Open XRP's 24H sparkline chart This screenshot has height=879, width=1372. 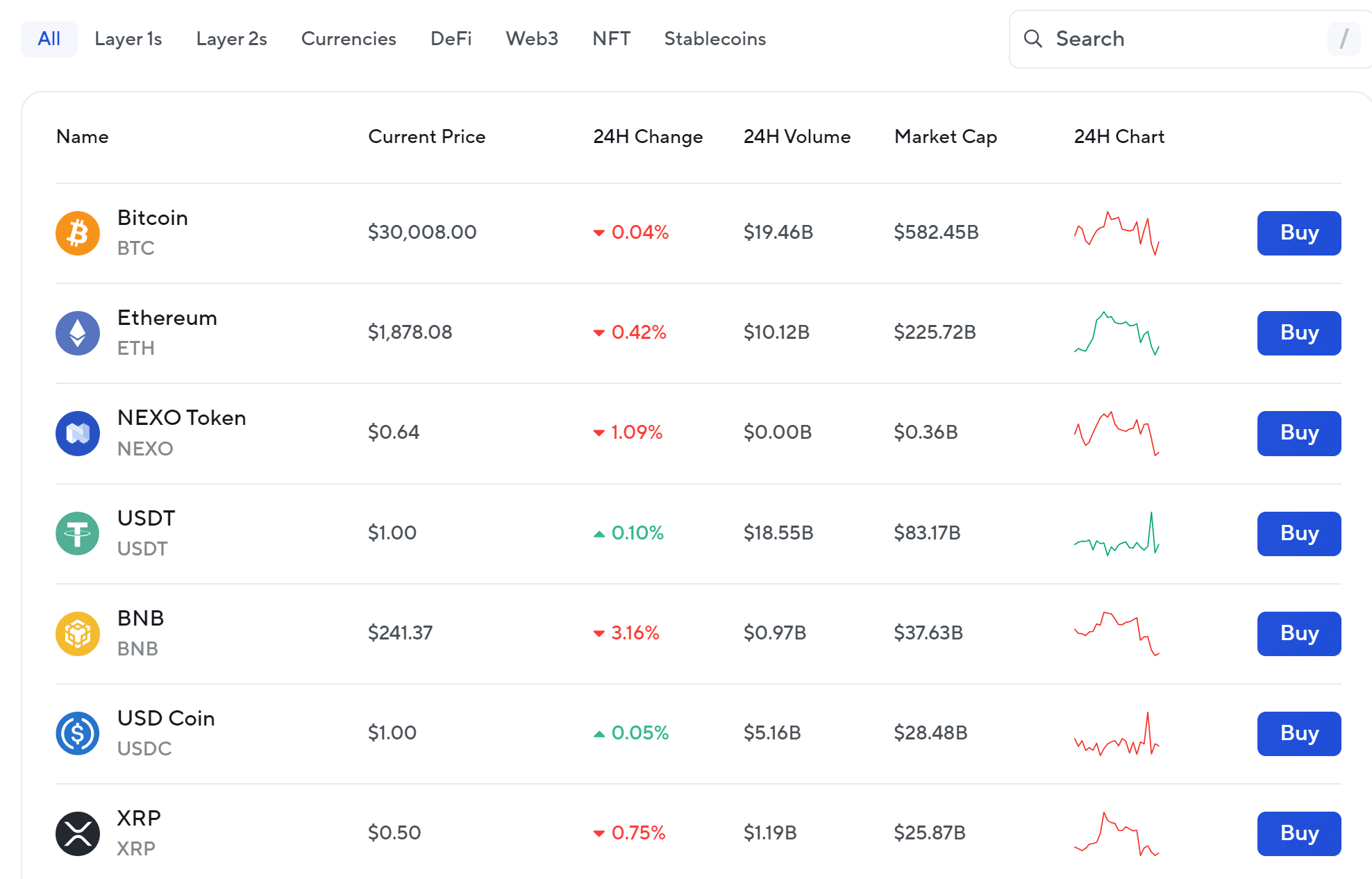coord(1116,833)
